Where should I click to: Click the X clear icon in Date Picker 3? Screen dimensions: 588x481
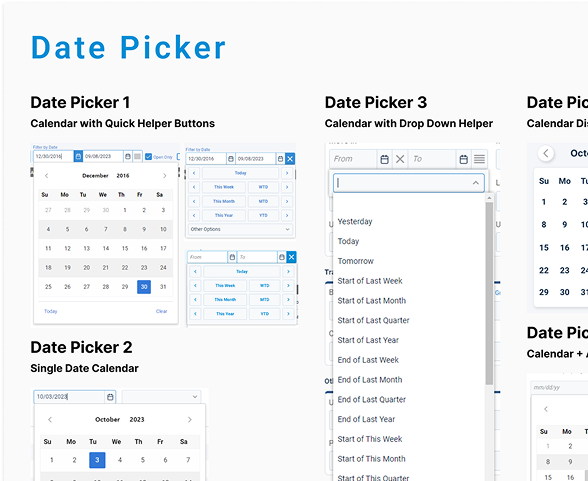tap(400, 159)
